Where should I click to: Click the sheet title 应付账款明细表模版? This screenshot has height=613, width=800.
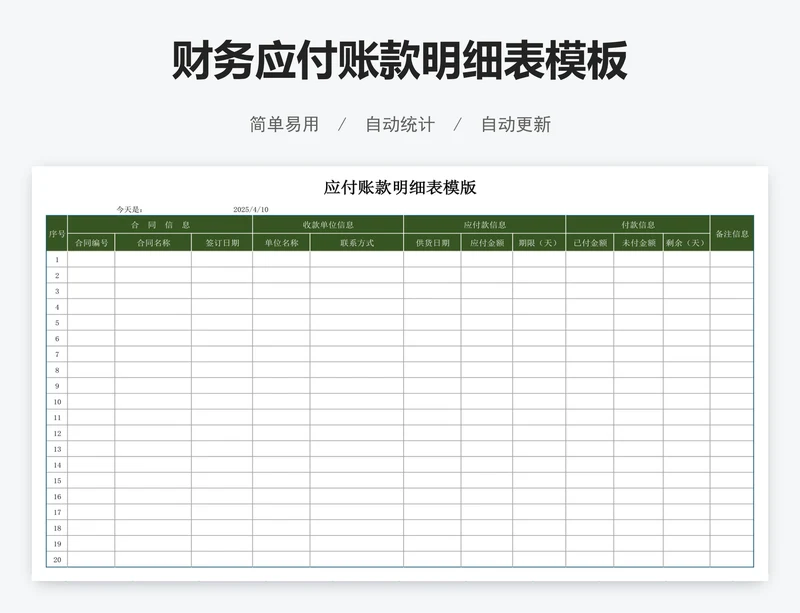400,187
